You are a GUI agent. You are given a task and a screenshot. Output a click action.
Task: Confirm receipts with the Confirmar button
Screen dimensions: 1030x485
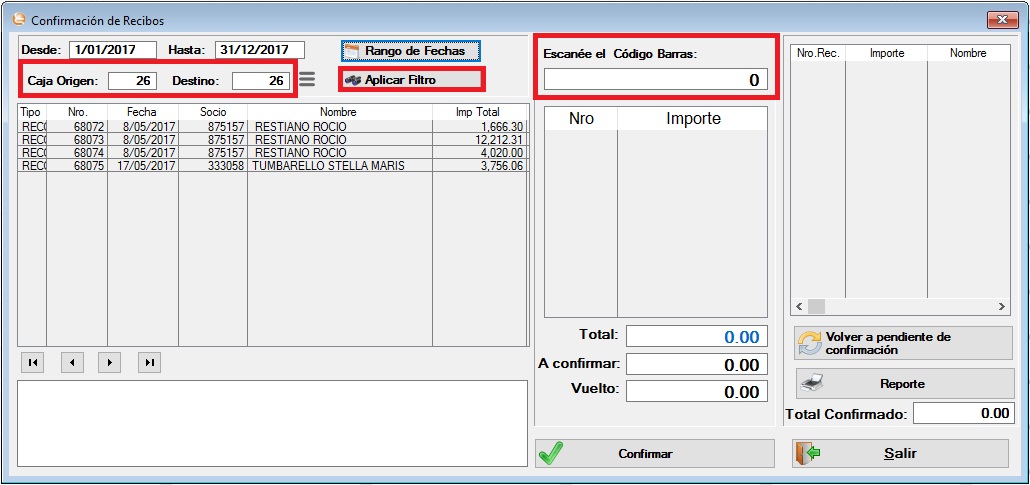coord(654,453)
